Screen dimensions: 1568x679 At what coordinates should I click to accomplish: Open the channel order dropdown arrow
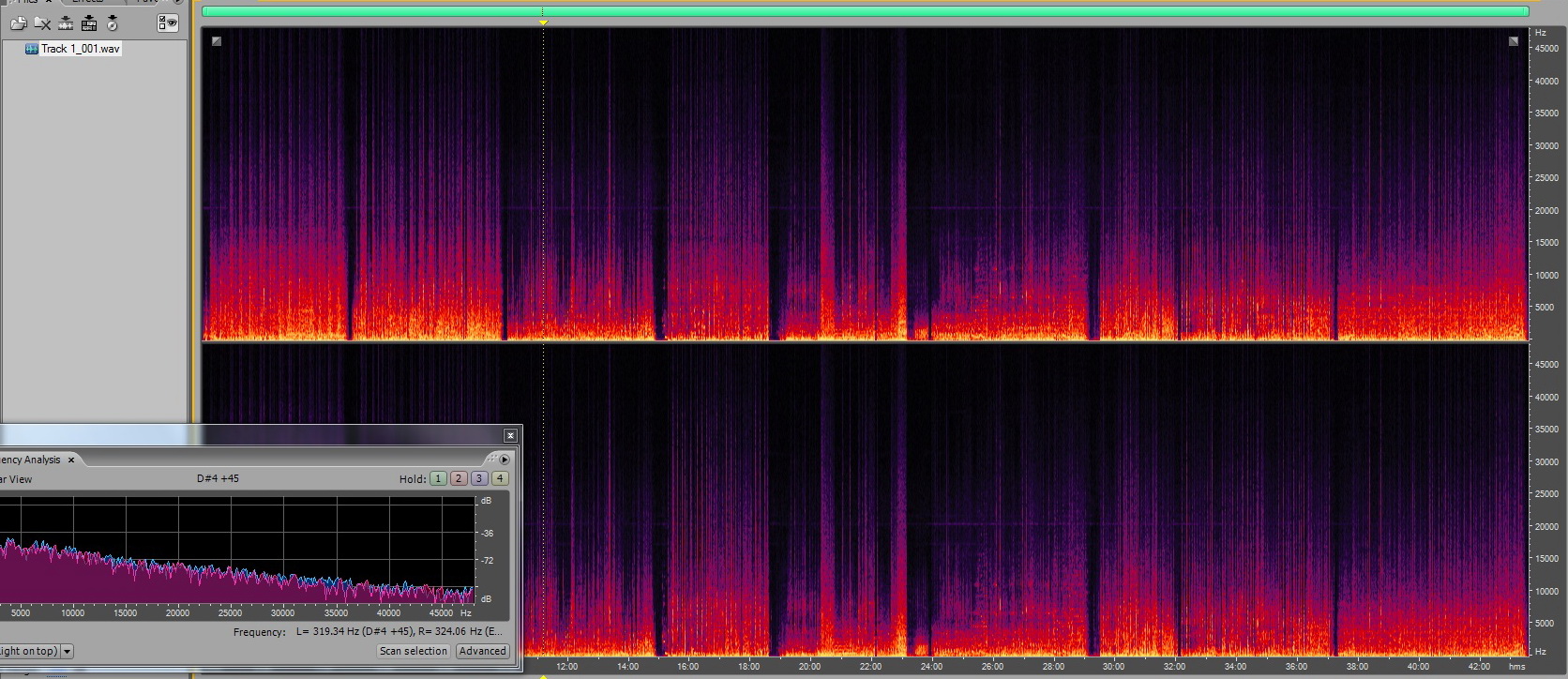[x=68, y=651]
